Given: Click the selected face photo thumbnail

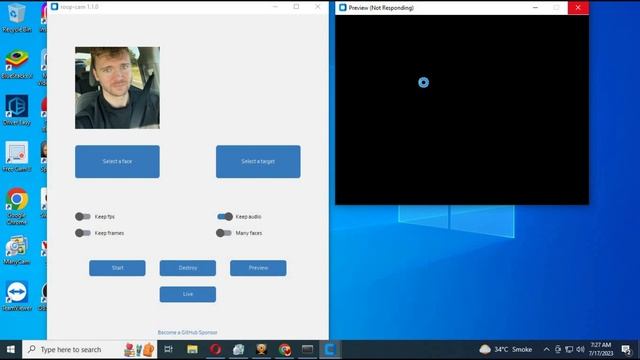Looking at the screenshot, I should pos(117,88).
